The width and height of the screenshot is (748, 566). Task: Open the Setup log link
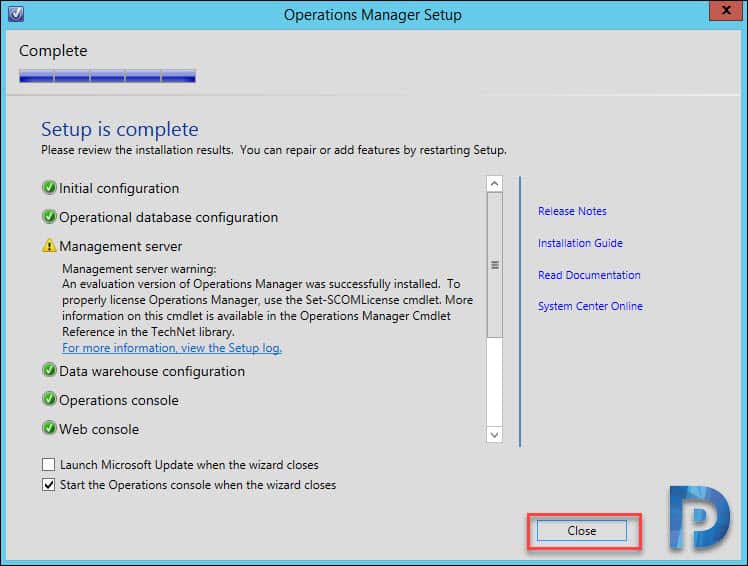tap(172, 348)
